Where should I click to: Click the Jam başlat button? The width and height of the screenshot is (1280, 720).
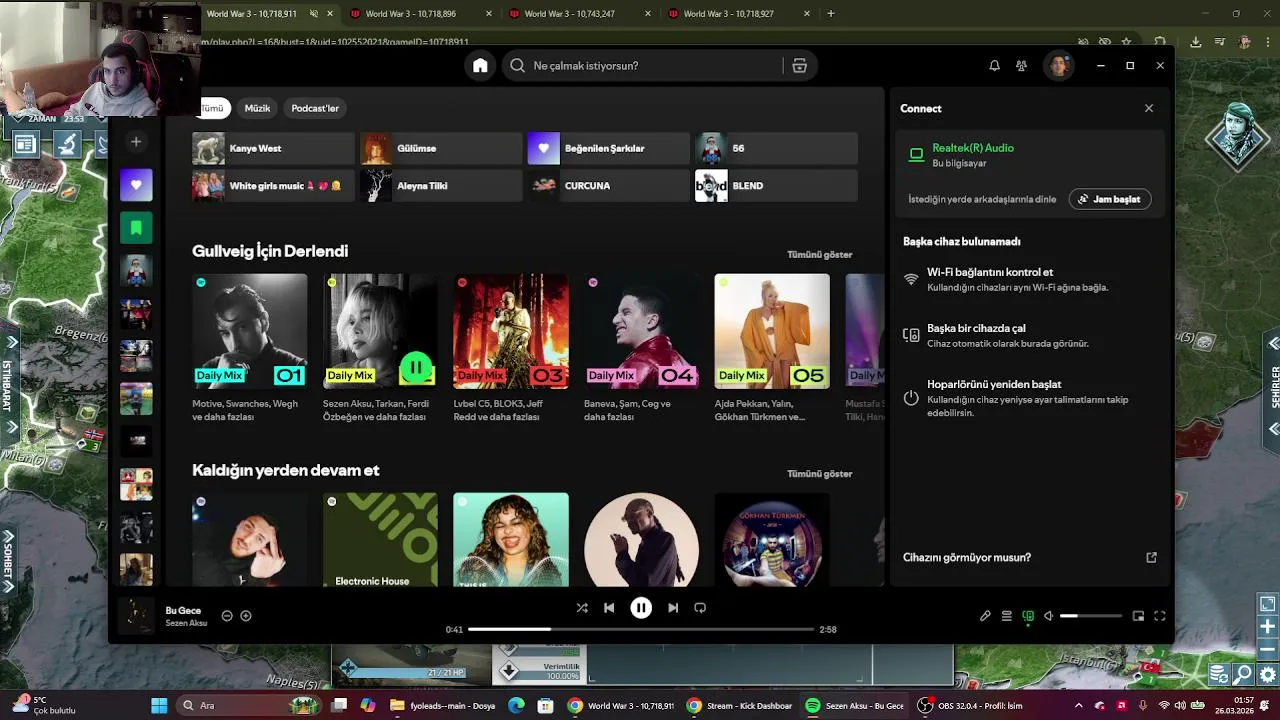click(x=1110, y=199)
